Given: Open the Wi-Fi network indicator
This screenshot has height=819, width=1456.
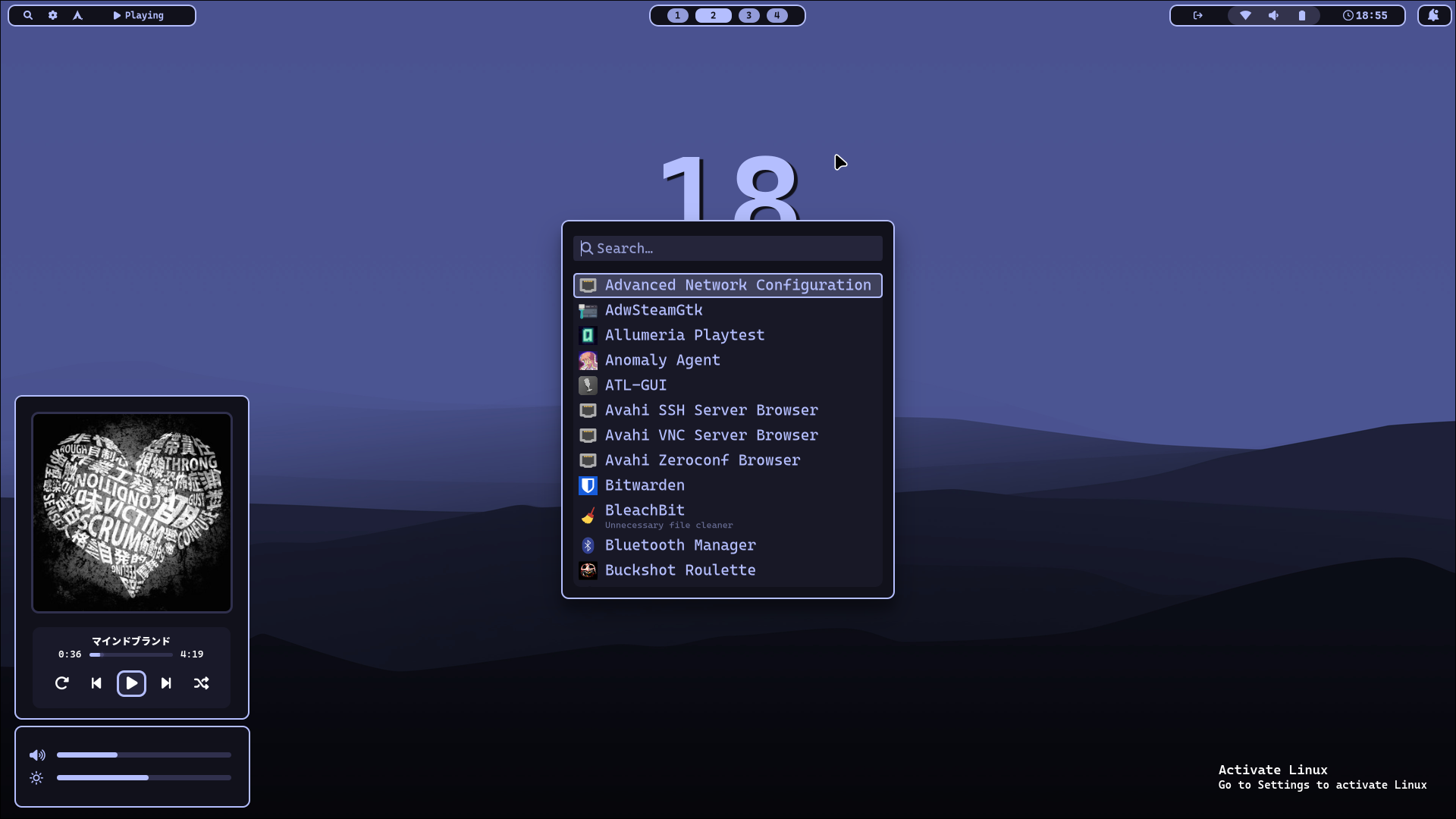Looking at the screenshot, I should tap(1245, 15).
